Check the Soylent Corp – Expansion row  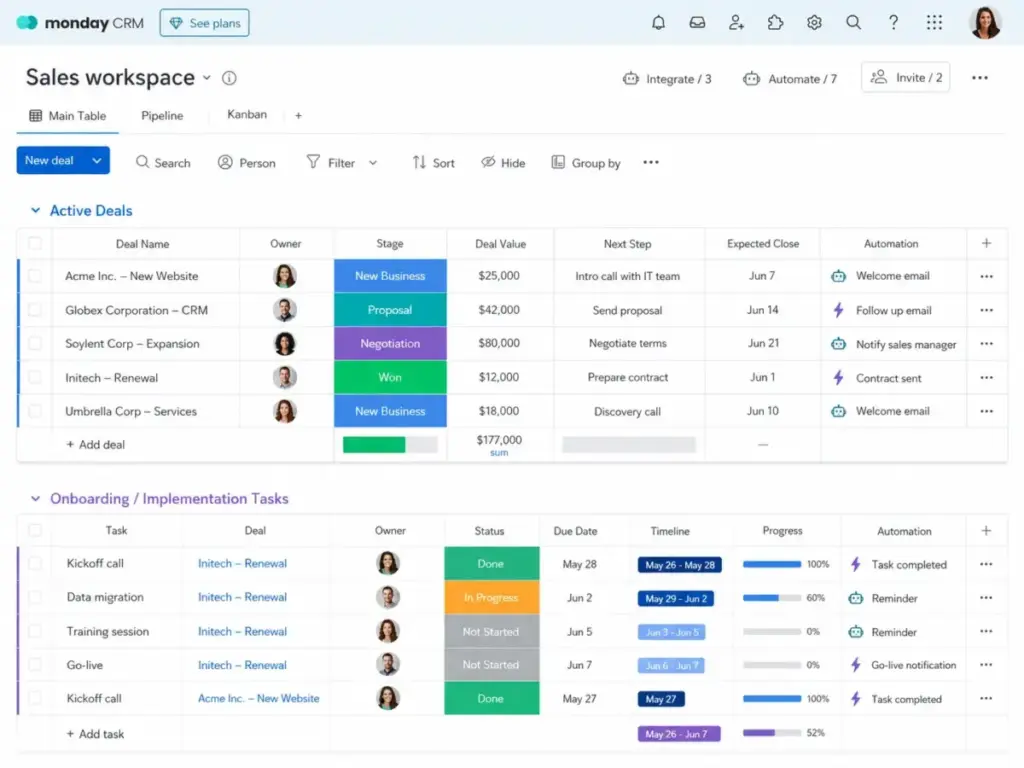[x=35, y=344]
